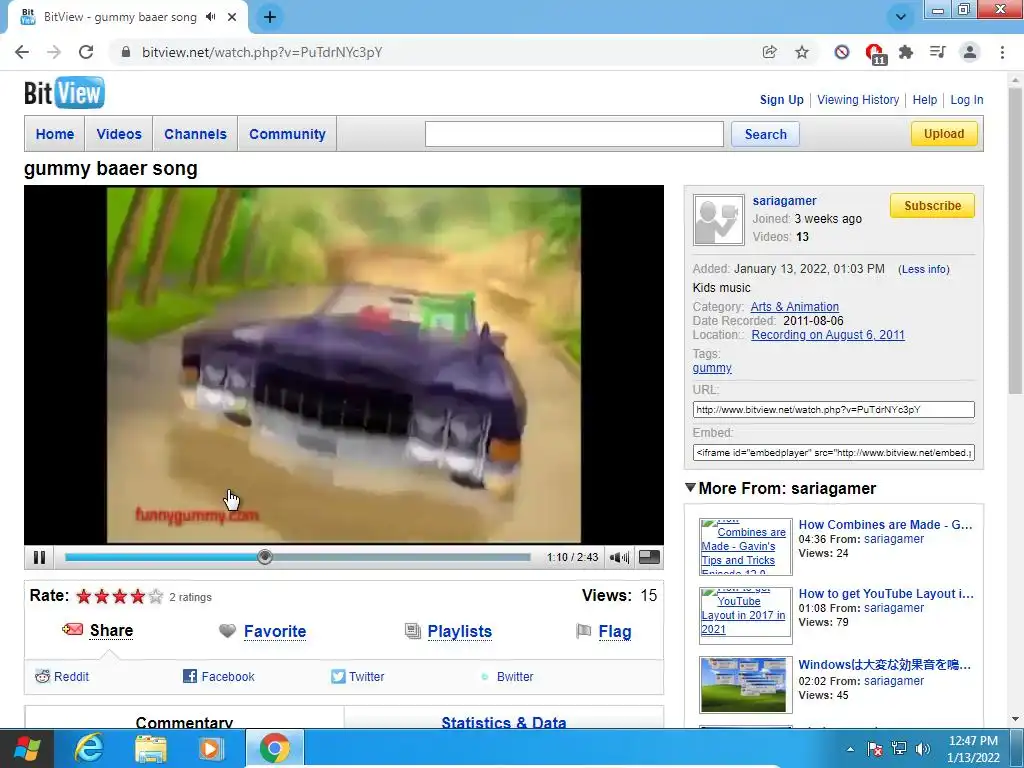Select the Embed code field
Image resolution: width=1024 pixels, height=768 pixels.
coord(833,453)
